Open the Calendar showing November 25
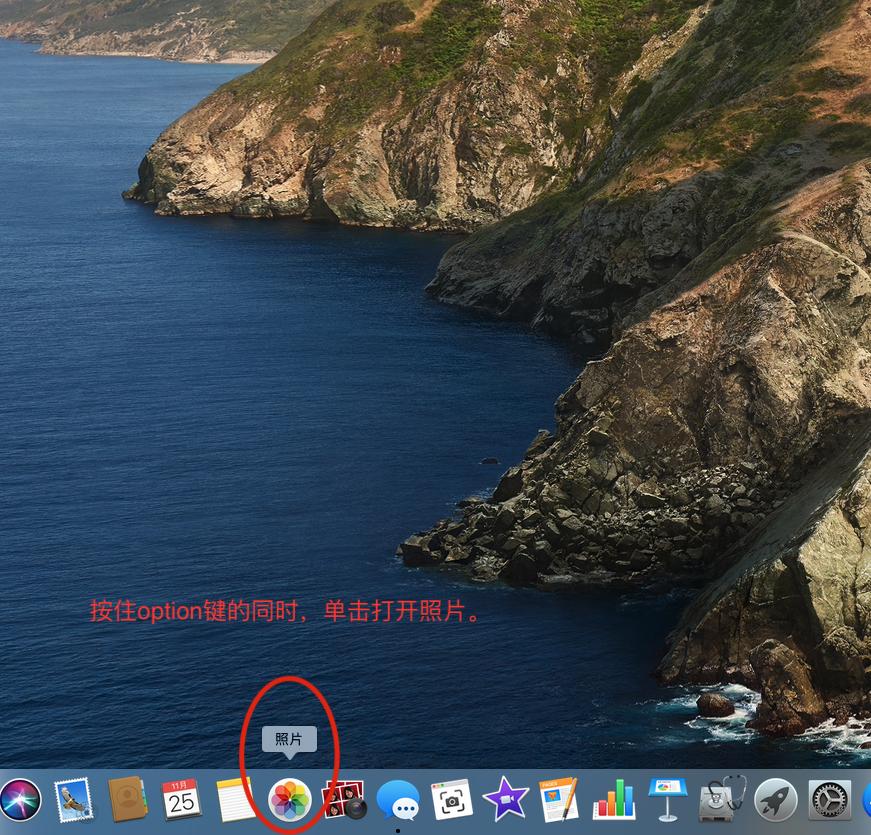The height and width of the screenshot is (835, 871). (181, 800)
